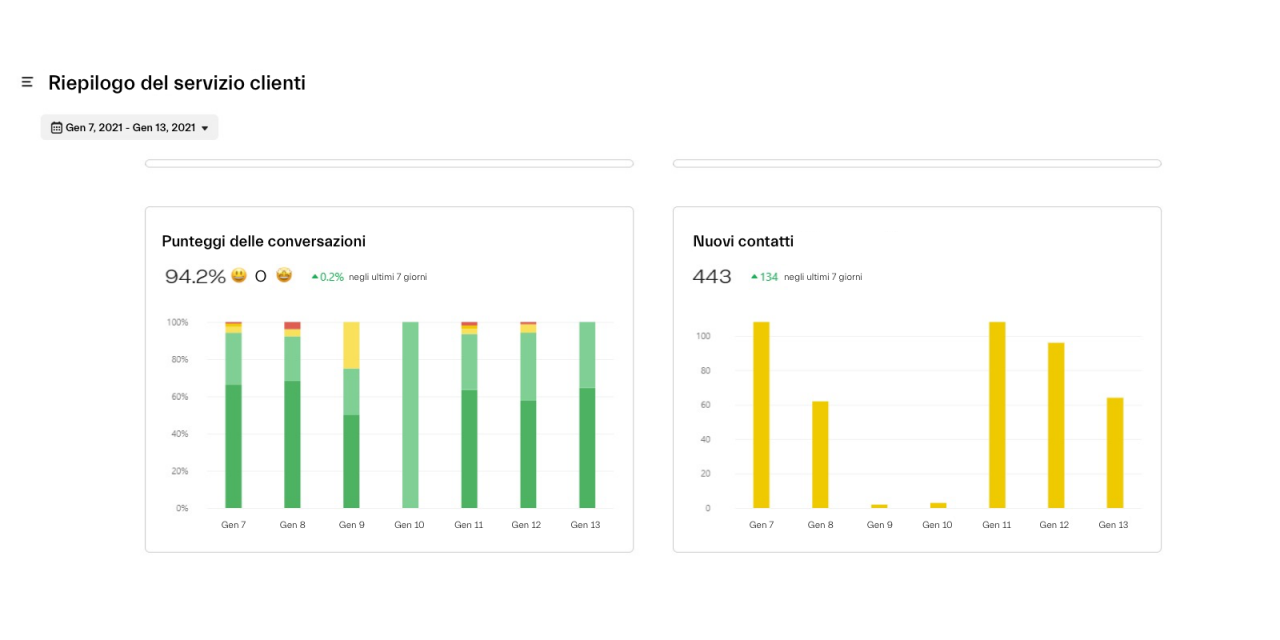Click the Riepilogo del servizio clienti heading

[177, 83]
